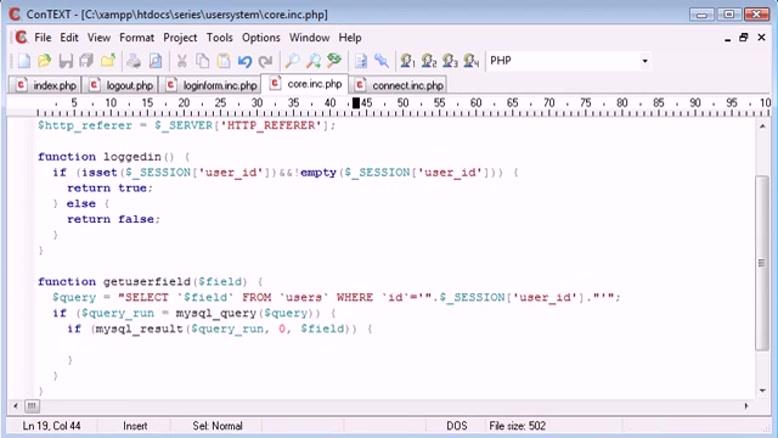Open the Window menu
Viewport: 778px width, 438px height.
click(x=309, y=38)
